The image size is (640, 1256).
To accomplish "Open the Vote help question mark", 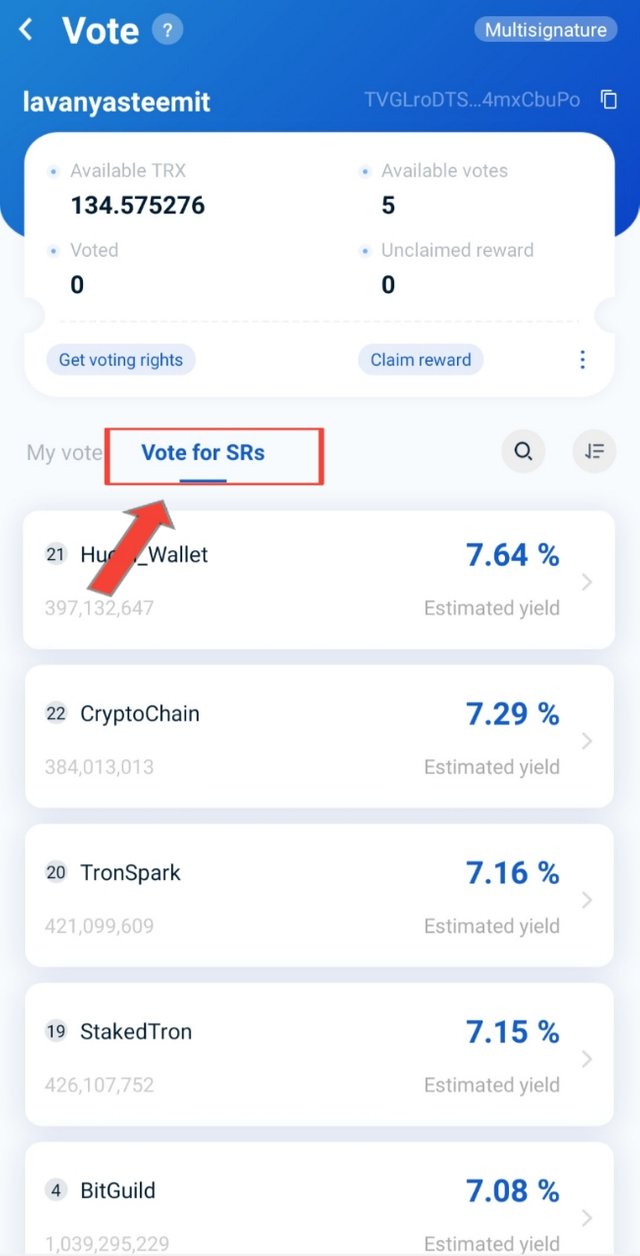I will pyautogui.click(x=167, y=30).
